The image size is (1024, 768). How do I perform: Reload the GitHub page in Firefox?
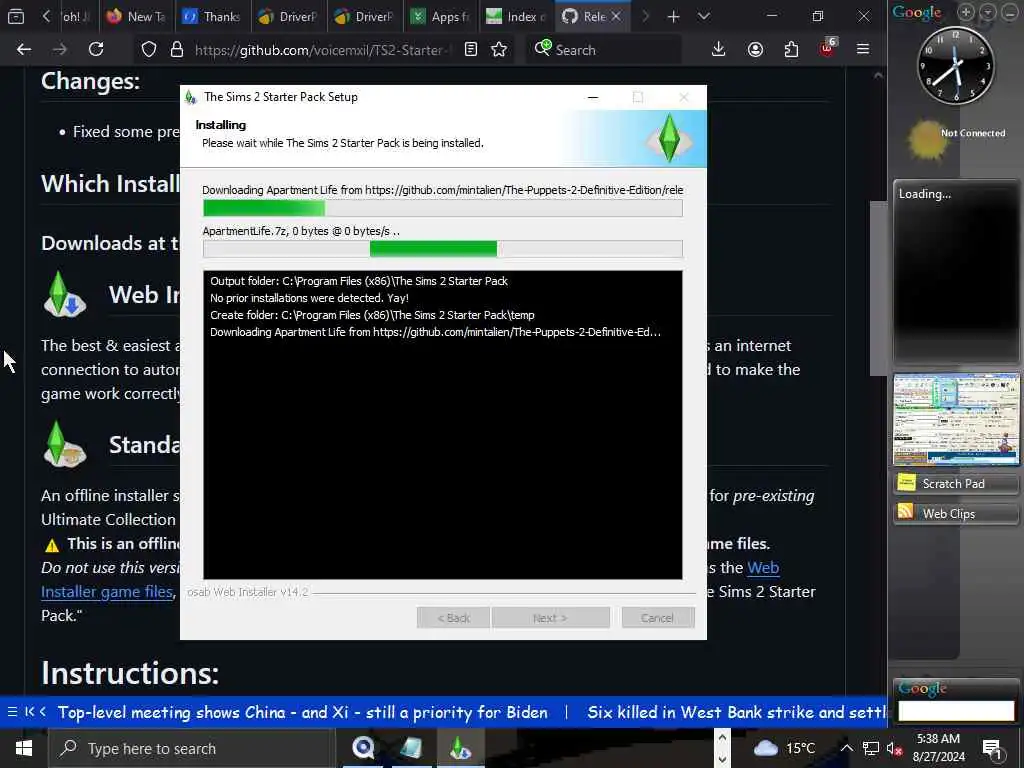pos(96,50)
